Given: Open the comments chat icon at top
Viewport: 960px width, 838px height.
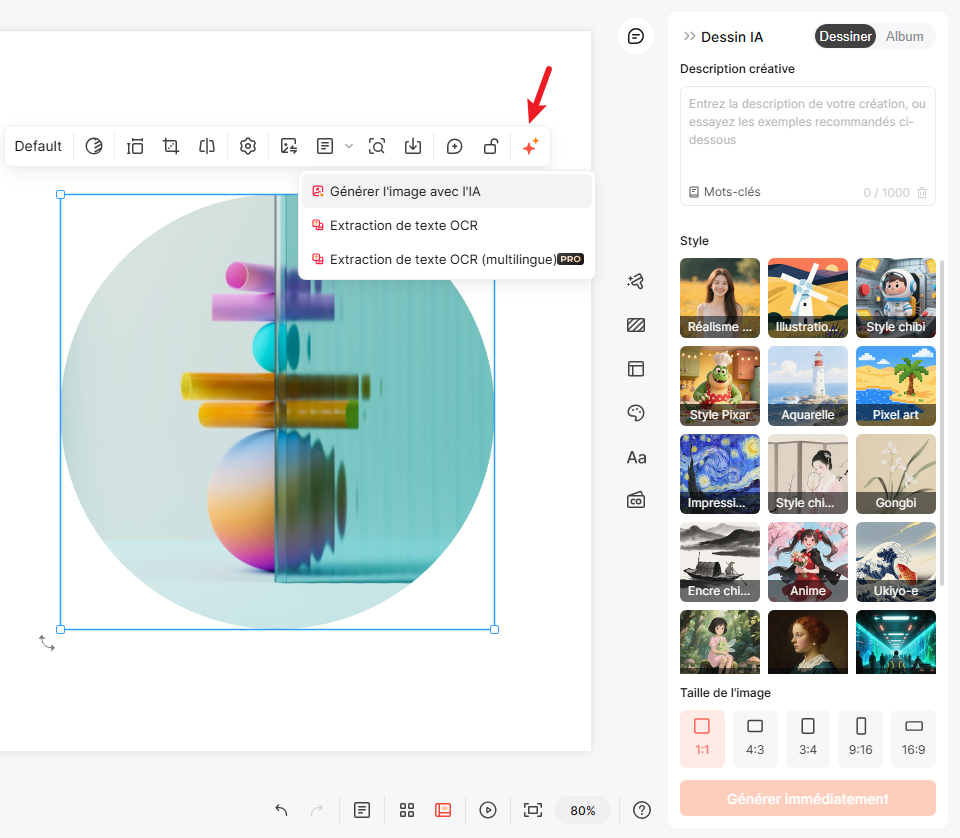Looking at the screenshot, I should click(x=636, y=36).
